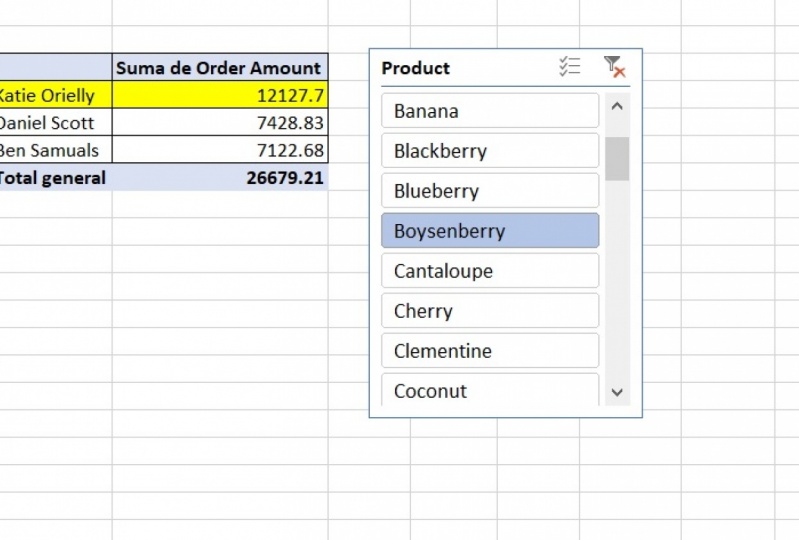Select the 7428.83 value cell
The height and width of the screenshot is (540, 799).
pos(220,122)
